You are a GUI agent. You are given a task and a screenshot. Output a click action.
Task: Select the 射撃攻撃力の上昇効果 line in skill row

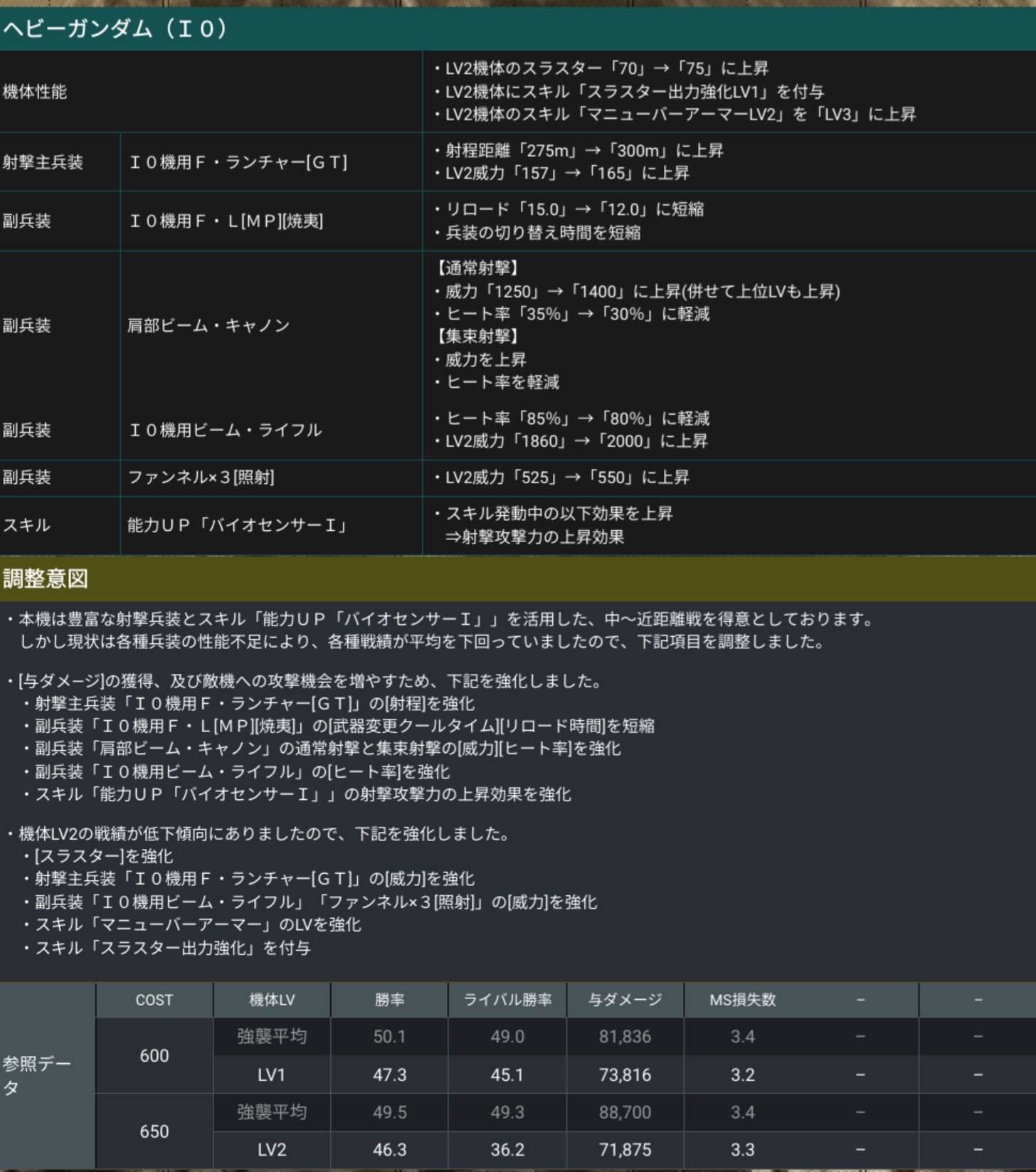click(535, 537)
